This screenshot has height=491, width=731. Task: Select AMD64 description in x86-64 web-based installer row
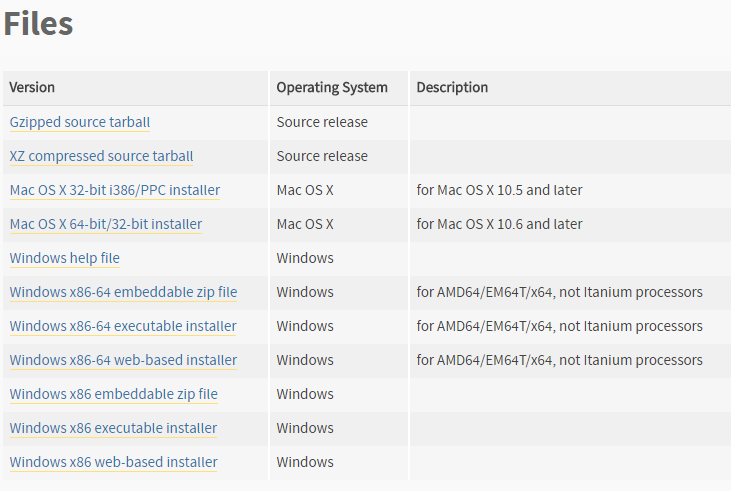point(559,360)
